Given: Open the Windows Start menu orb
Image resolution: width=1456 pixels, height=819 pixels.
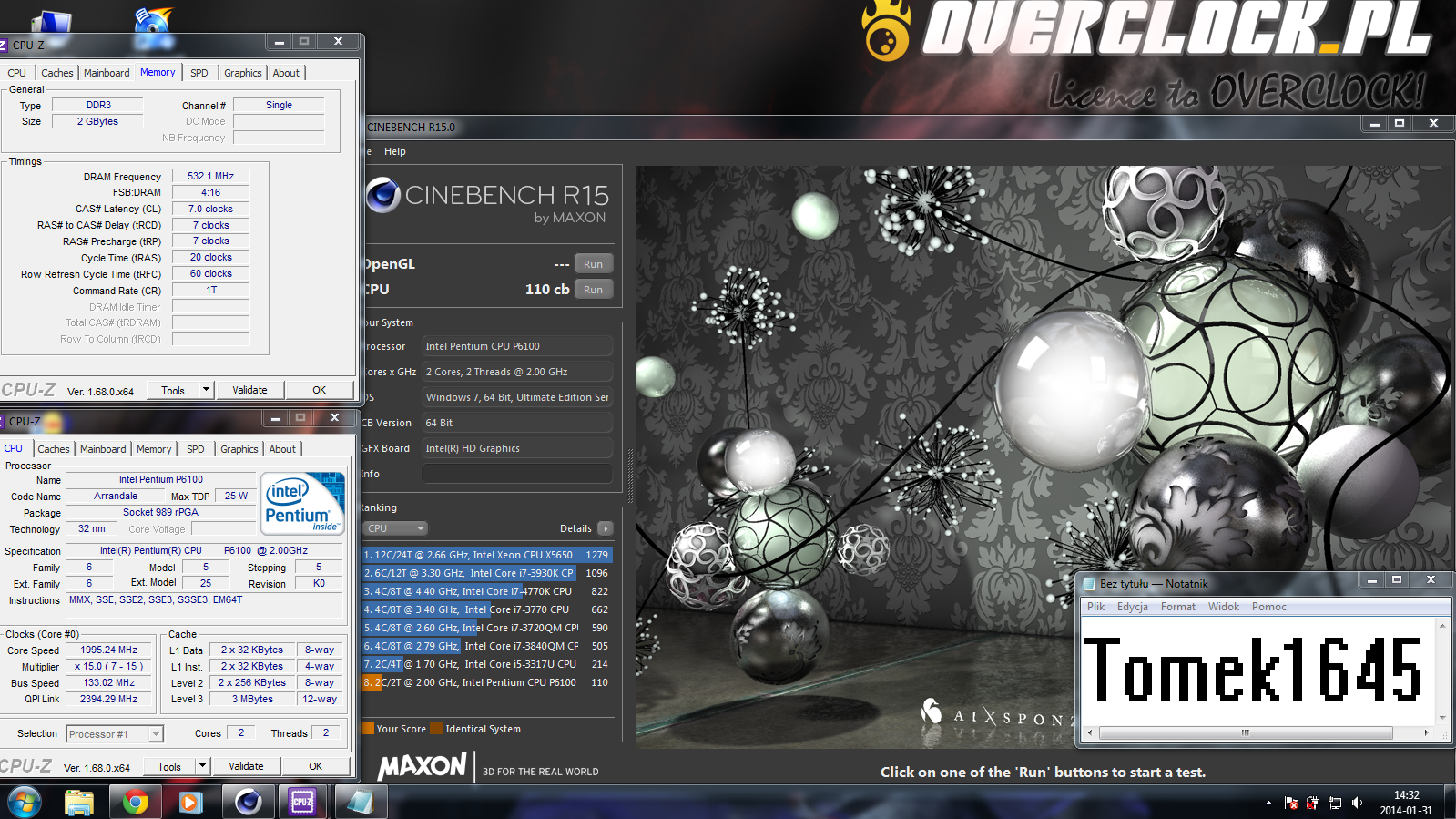Looking at the screenshot, I should coord(25,802).
